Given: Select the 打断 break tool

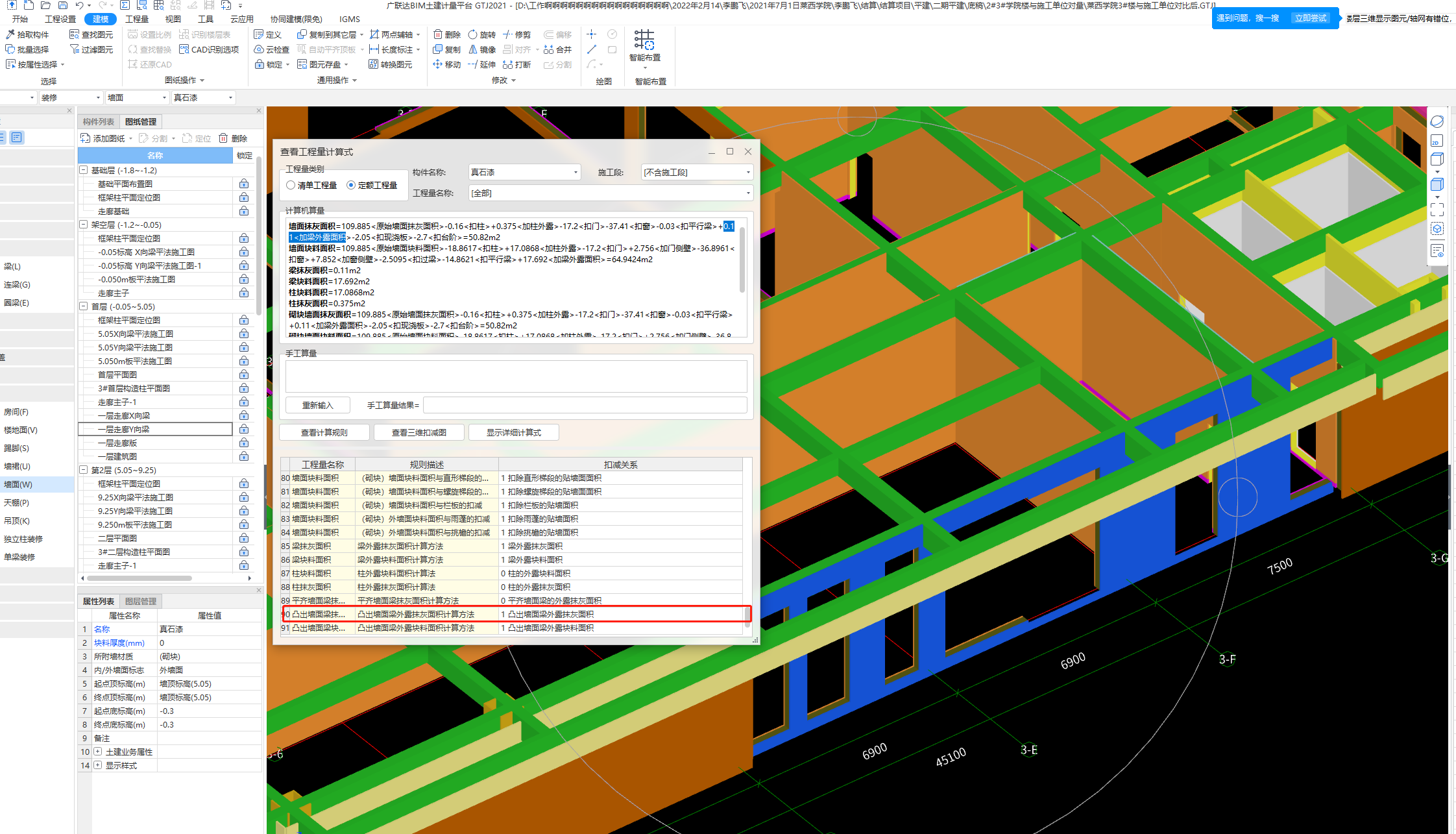Looking at the screenshot, I should pyautogui.click(x=516, y=64).
